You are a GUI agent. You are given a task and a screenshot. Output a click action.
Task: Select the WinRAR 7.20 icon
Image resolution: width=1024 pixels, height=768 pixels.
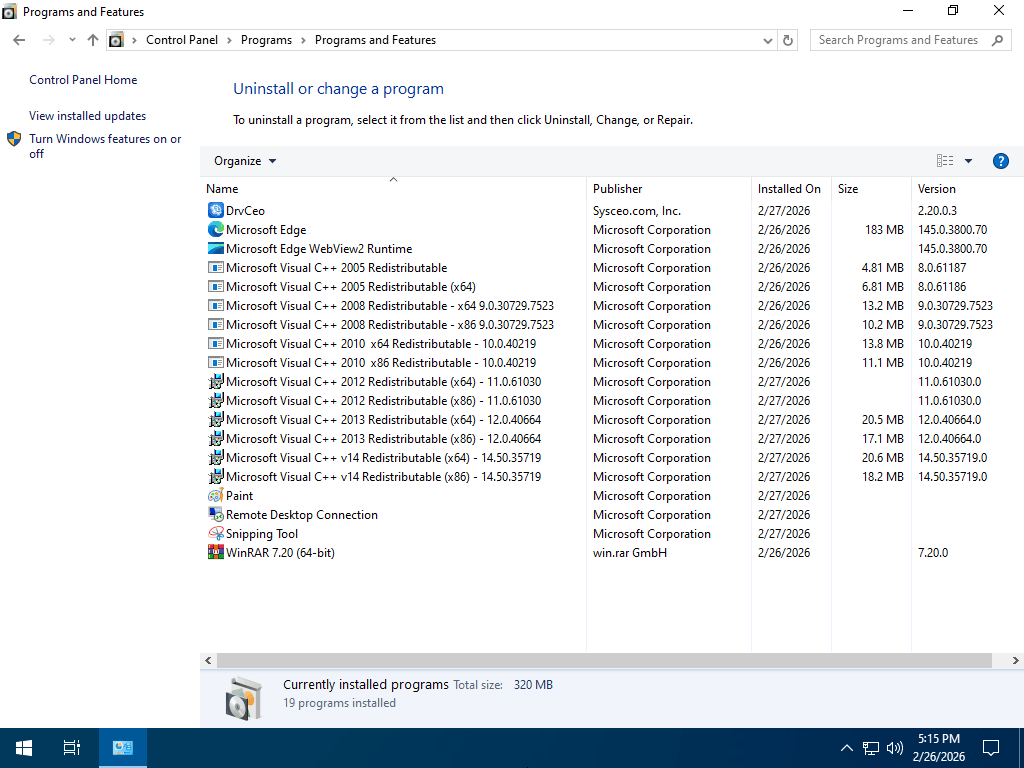(x=216, y=552)
